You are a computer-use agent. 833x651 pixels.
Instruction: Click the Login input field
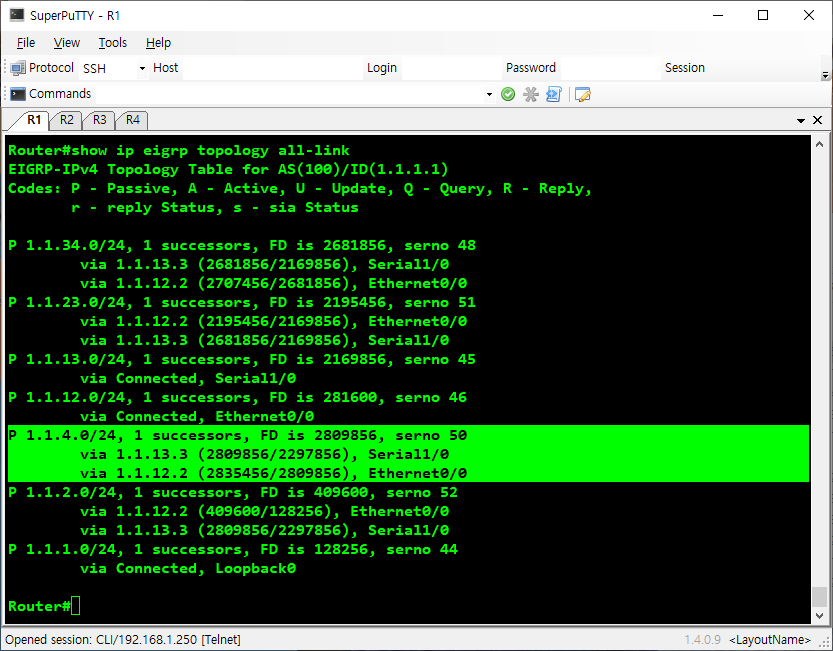tap(452, 68)
